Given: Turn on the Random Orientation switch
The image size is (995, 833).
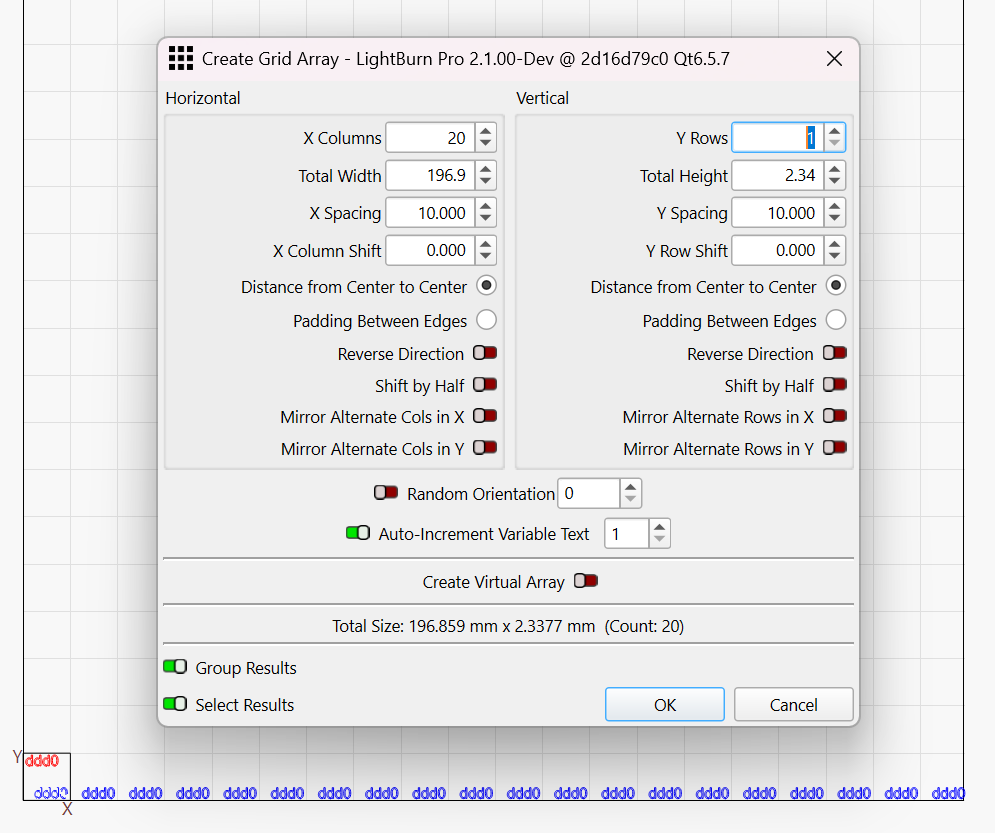Looking at the screenshot, I should (x=386, y=493).
